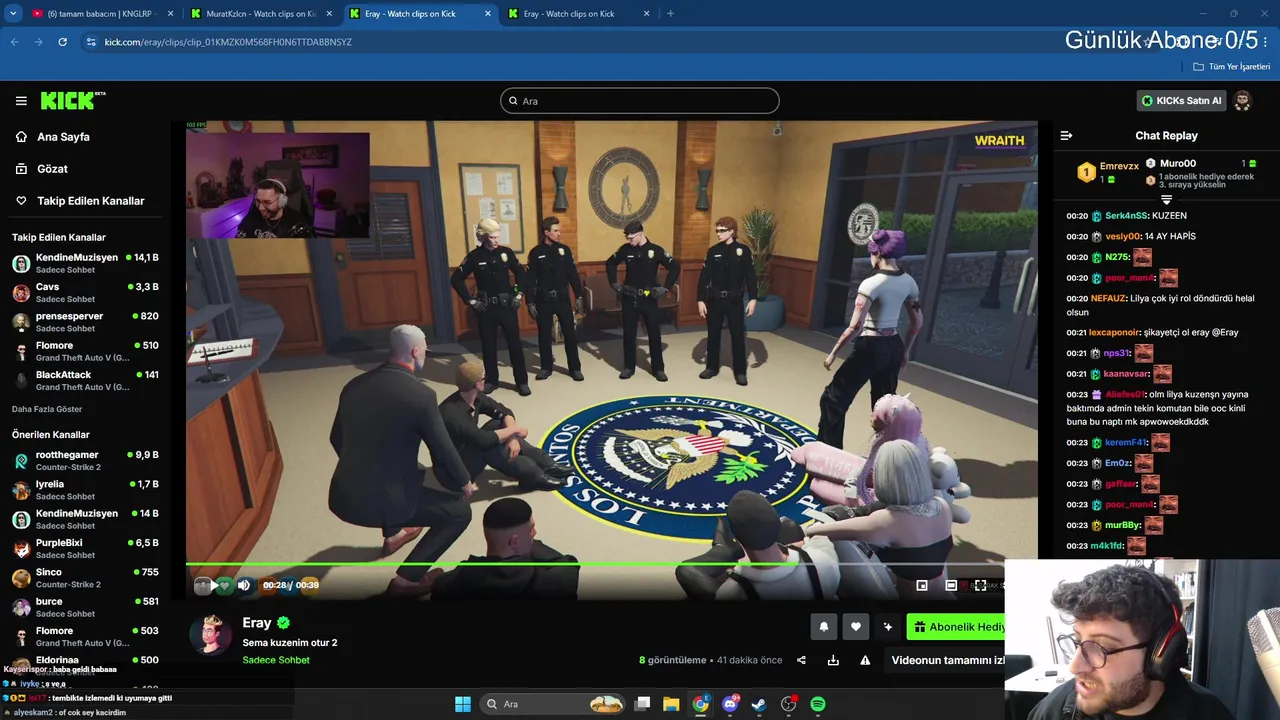This screenshot has width=1280, height=720.
Task: Open Discord from the taskbar
Action: pyautogui.click(x=730, y=704)
